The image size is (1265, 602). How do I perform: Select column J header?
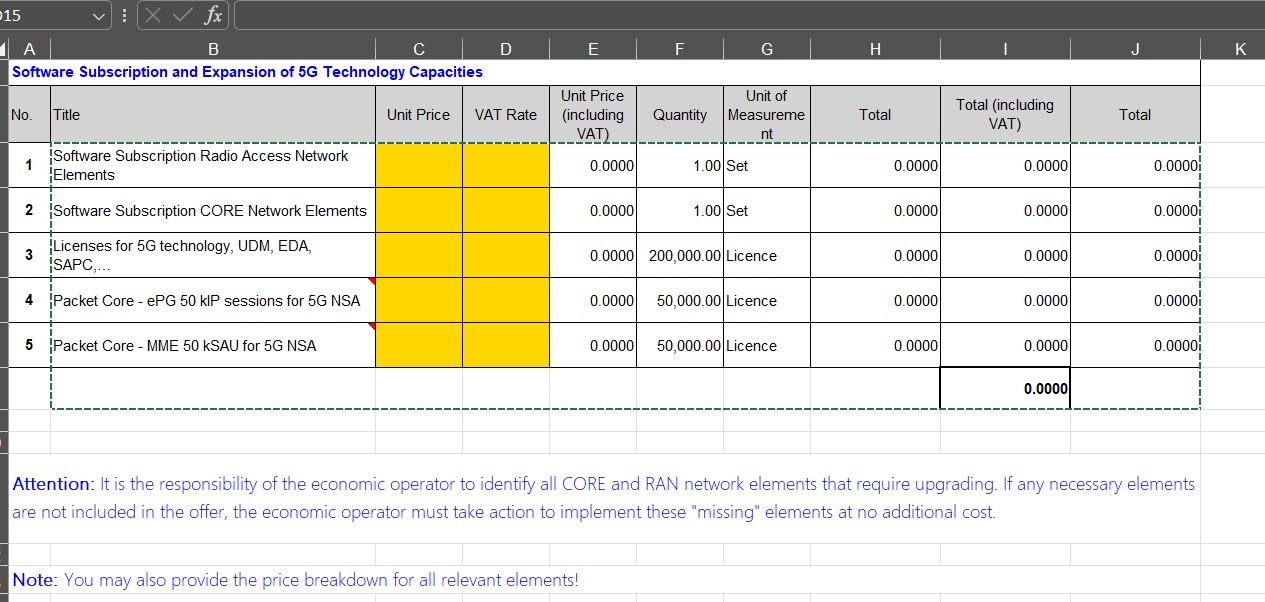click(1135, 48)
